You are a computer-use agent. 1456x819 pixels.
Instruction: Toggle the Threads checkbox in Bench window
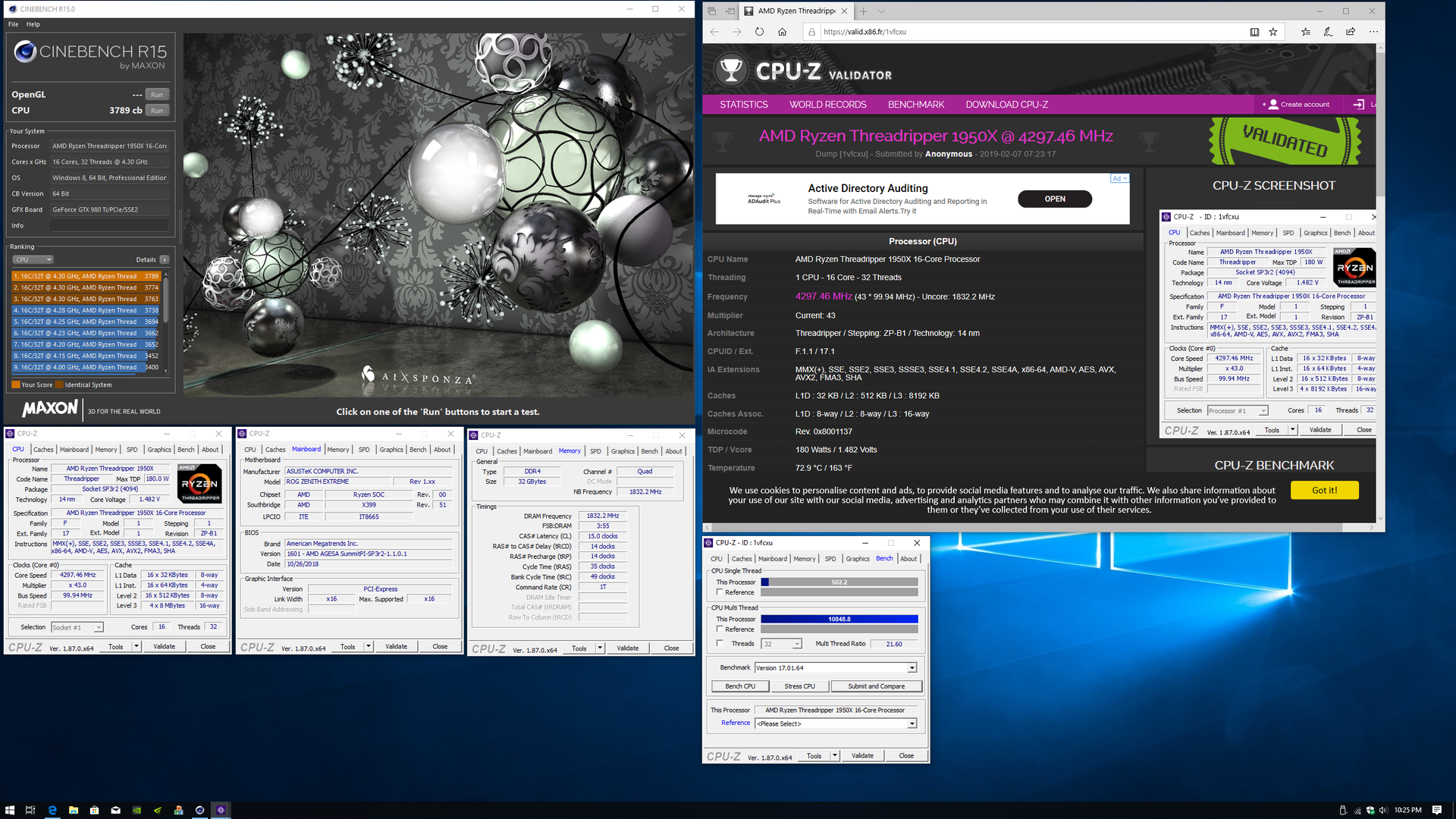click(720, 644)
